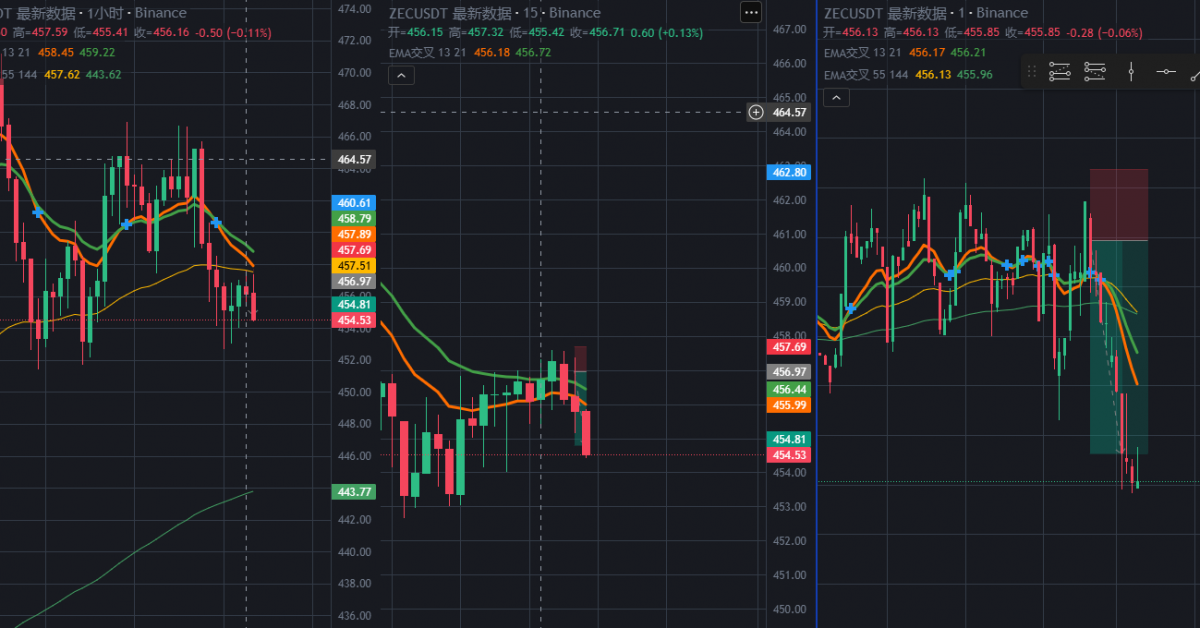The image size is (1200, 628).
Task: Click the EMA交叉 55 144 legend in right chart
Action: pos(866,75)
